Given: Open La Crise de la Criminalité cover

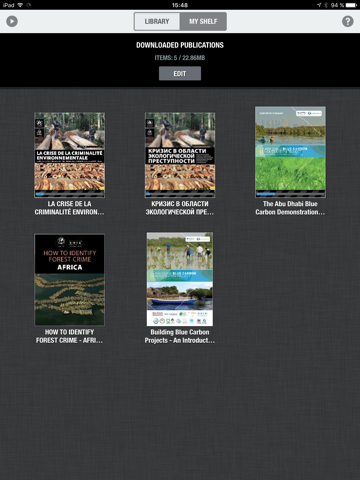Looking at the screenshot, I should pos(69,155).
